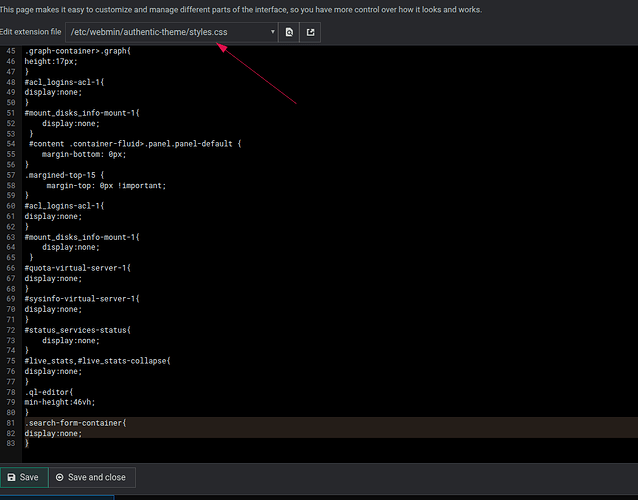Click the Save button
This screenshot has height=500, width=638.
click(x=22, y=477)
